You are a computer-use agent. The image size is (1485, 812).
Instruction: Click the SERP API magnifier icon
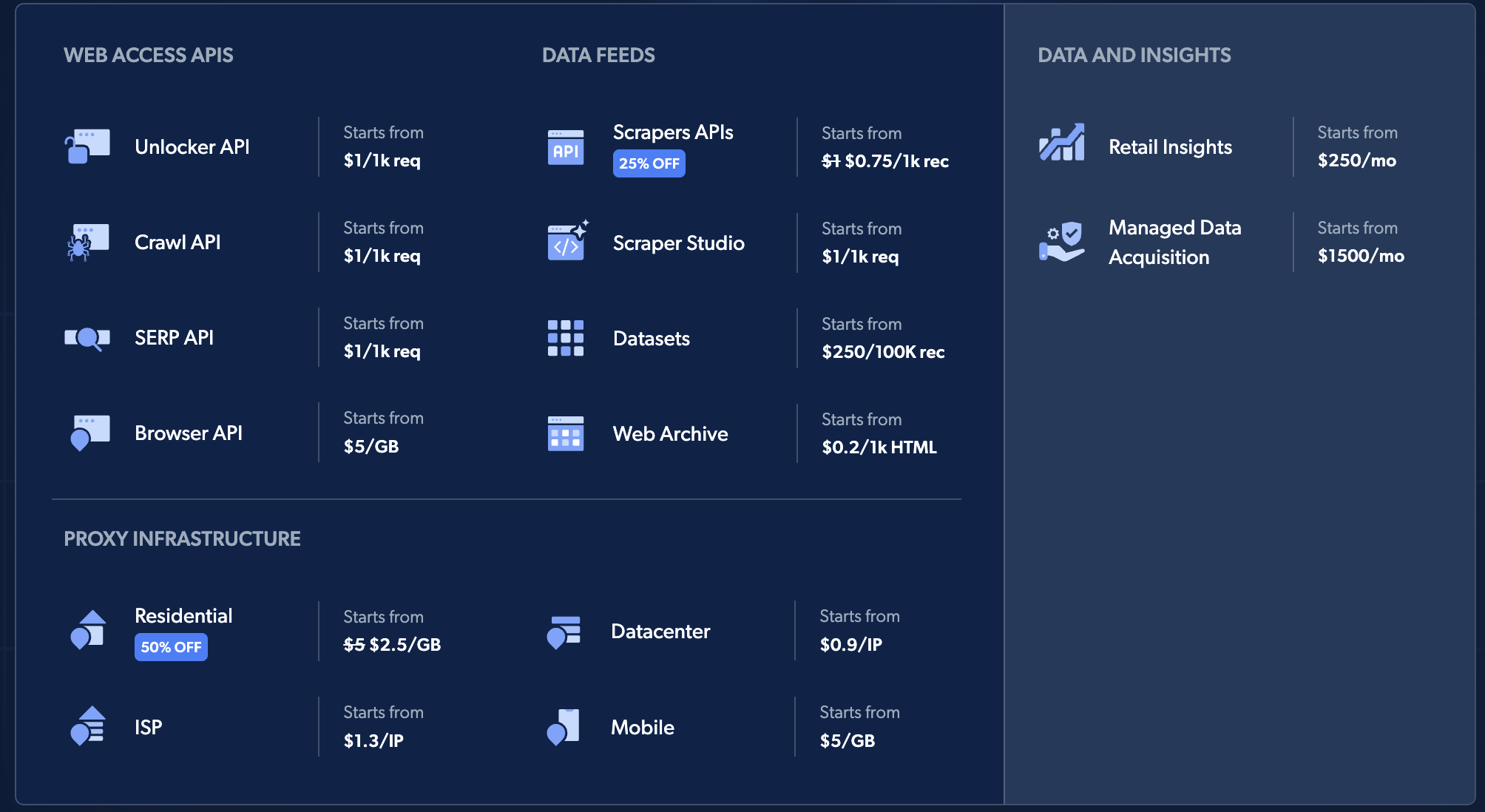point(87,338)
